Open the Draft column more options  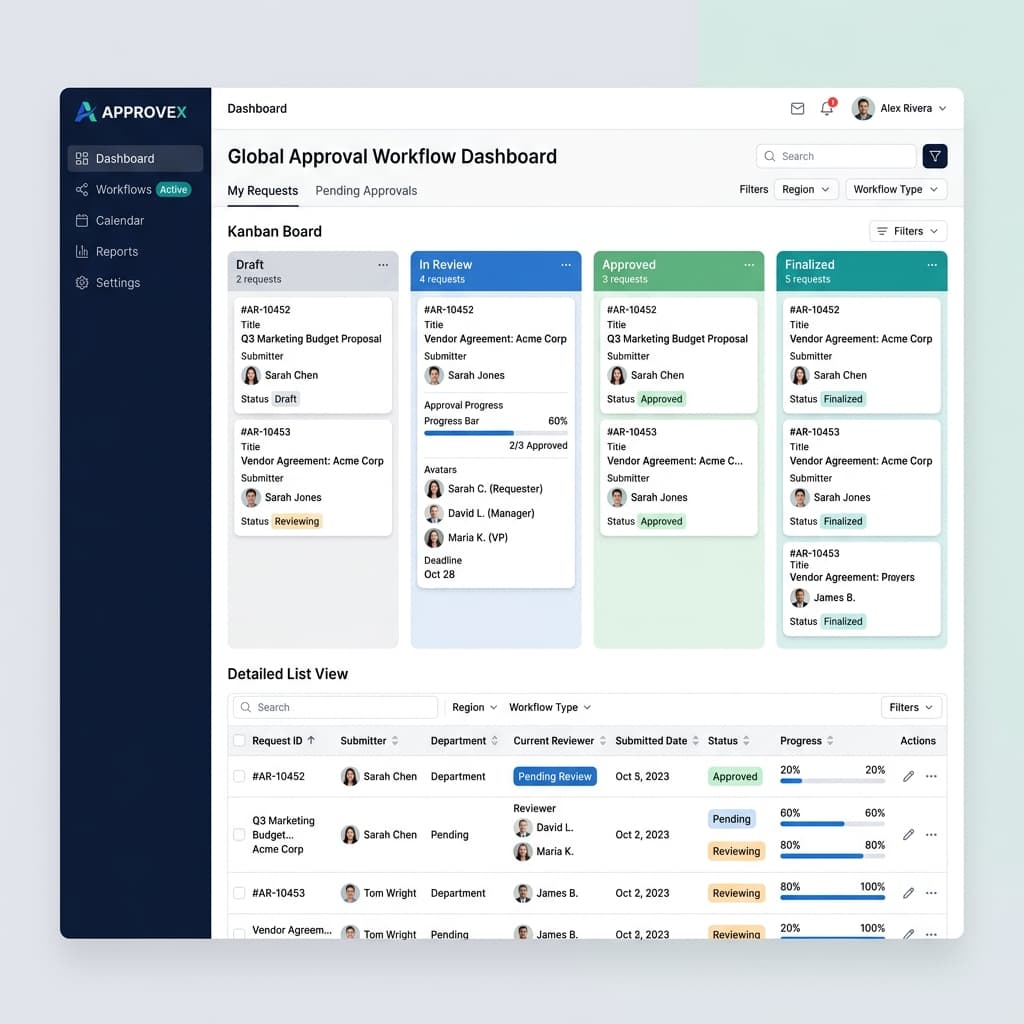pyautogui.click(x=383, y=265)
